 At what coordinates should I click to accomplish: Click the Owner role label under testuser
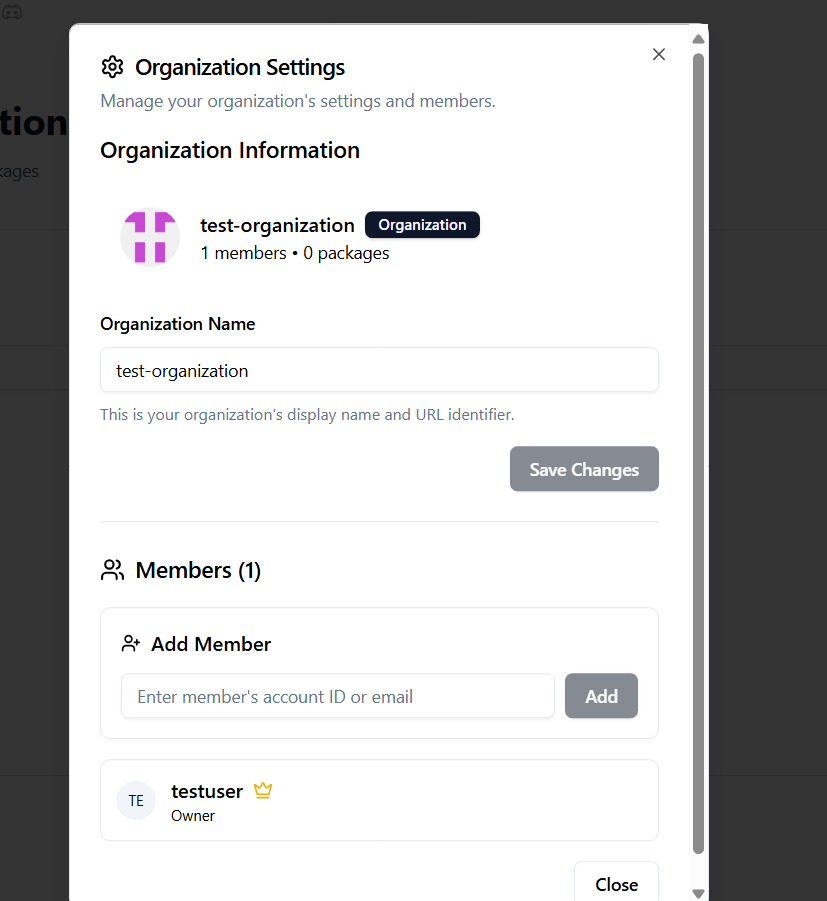point(193,815)
